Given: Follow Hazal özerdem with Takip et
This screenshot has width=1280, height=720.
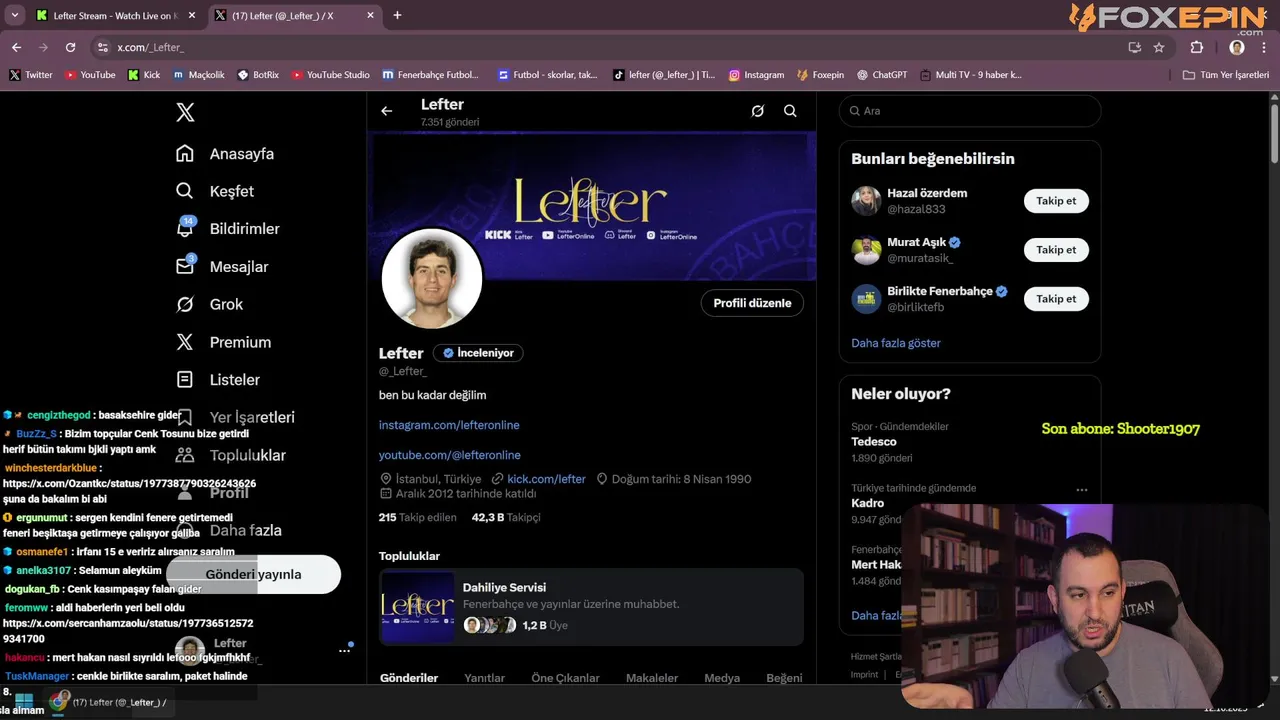Looking at the screenshot, I should point(1056,201).
